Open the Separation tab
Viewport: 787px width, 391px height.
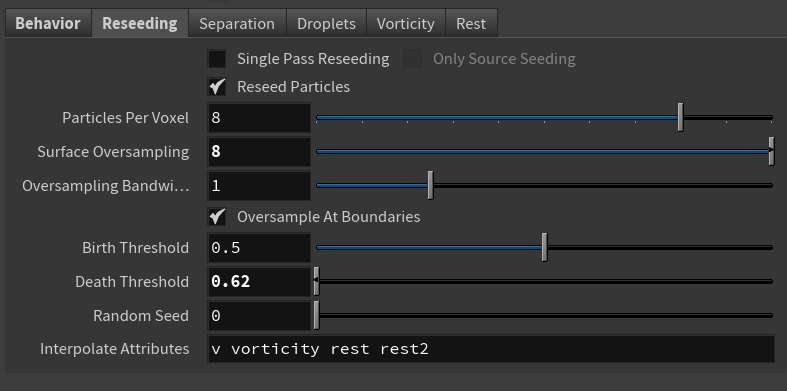pyautogui.click(x=237, y=24)
